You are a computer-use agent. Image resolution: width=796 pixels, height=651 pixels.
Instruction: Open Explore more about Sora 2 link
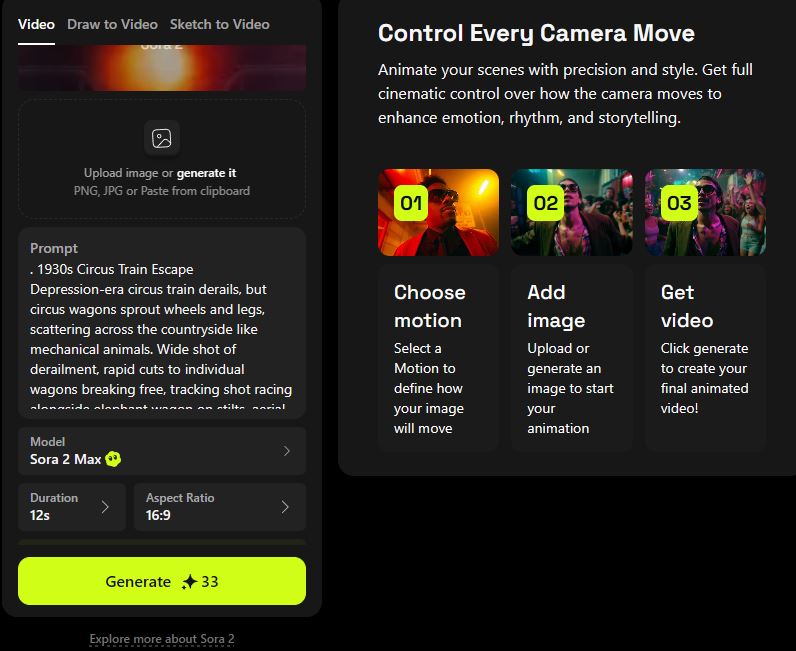[161, 639]
